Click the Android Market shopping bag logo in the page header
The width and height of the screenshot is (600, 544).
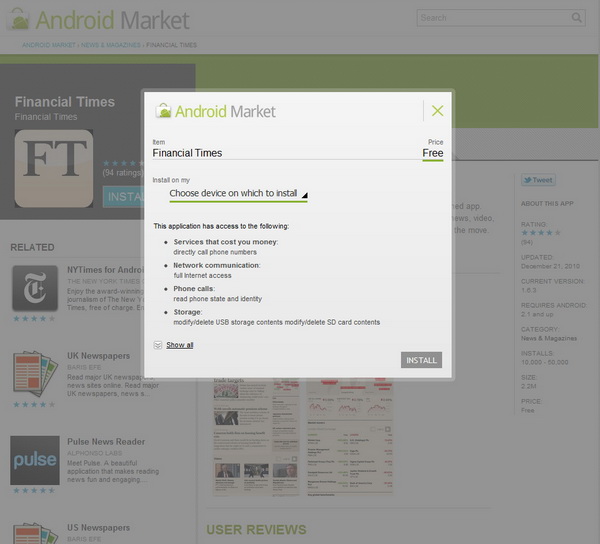tap(19, 20)
